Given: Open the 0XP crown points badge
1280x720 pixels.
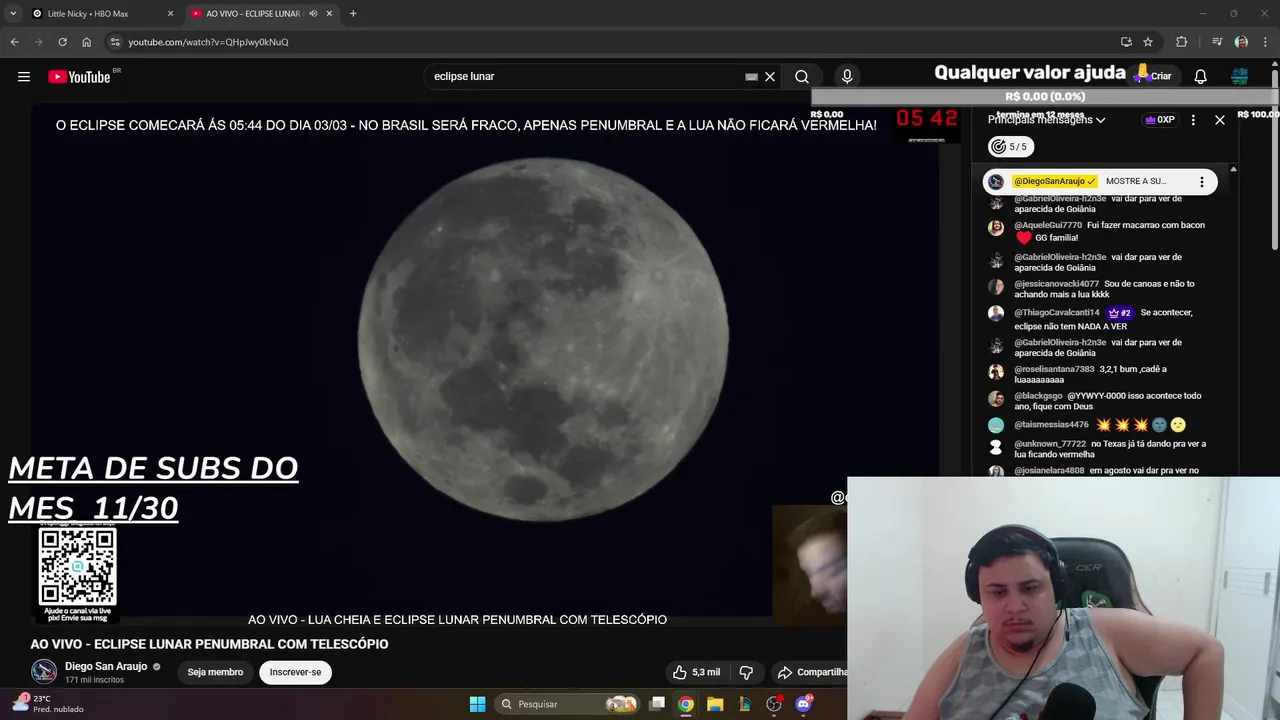Looking at the screenshot, I should coord(1160,120).
